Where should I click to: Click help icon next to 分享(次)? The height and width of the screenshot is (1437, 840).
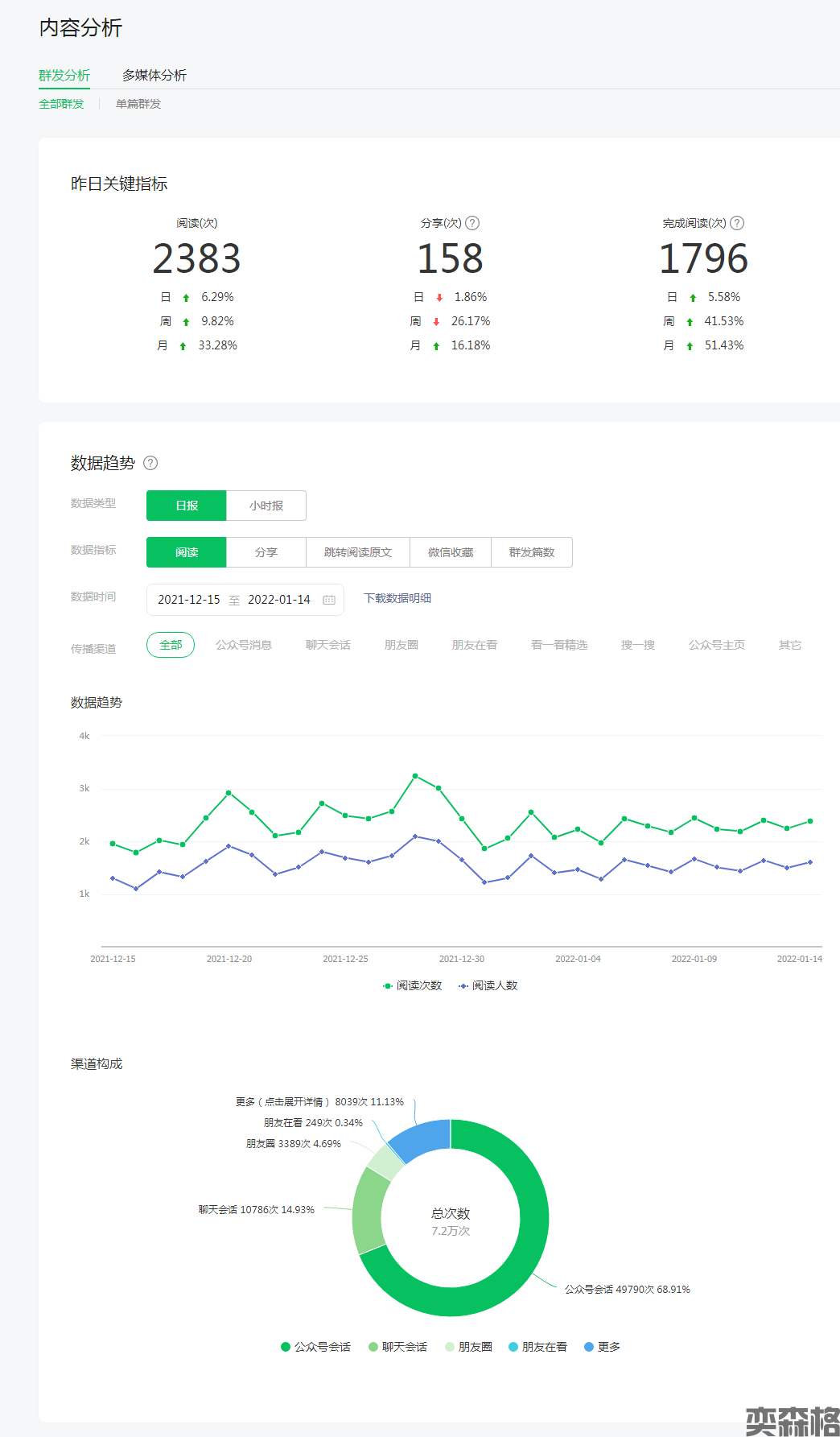pos(472,223)
